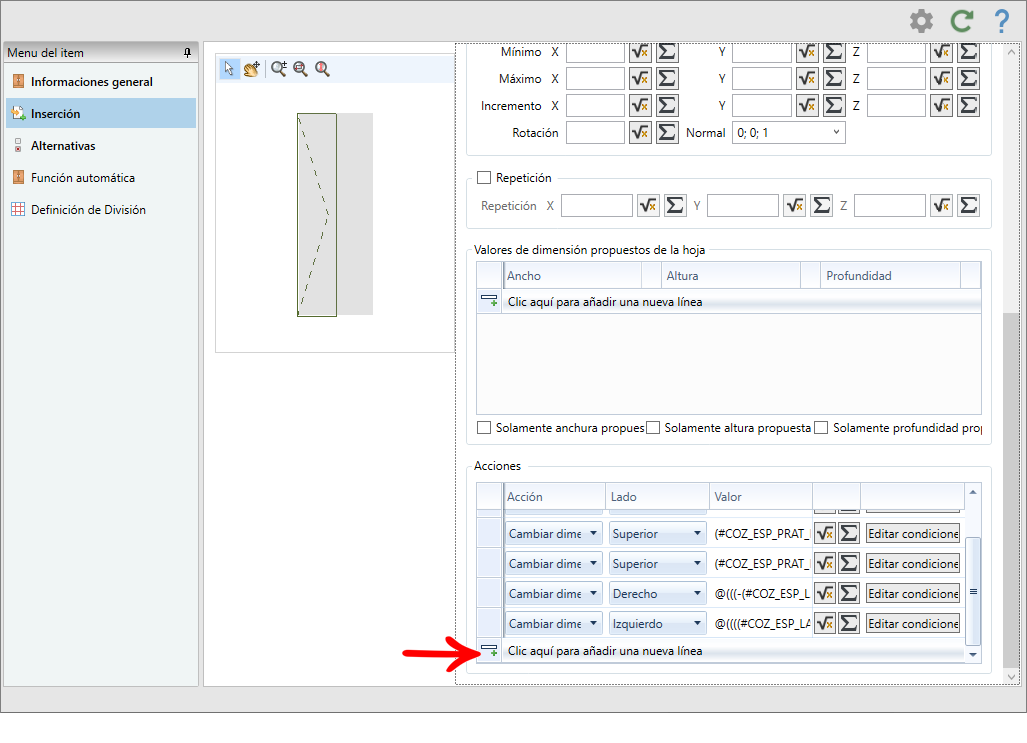Open Acción dropdown in Izquierdo row
The image size is (1027, 743).
tap(553, 624)
